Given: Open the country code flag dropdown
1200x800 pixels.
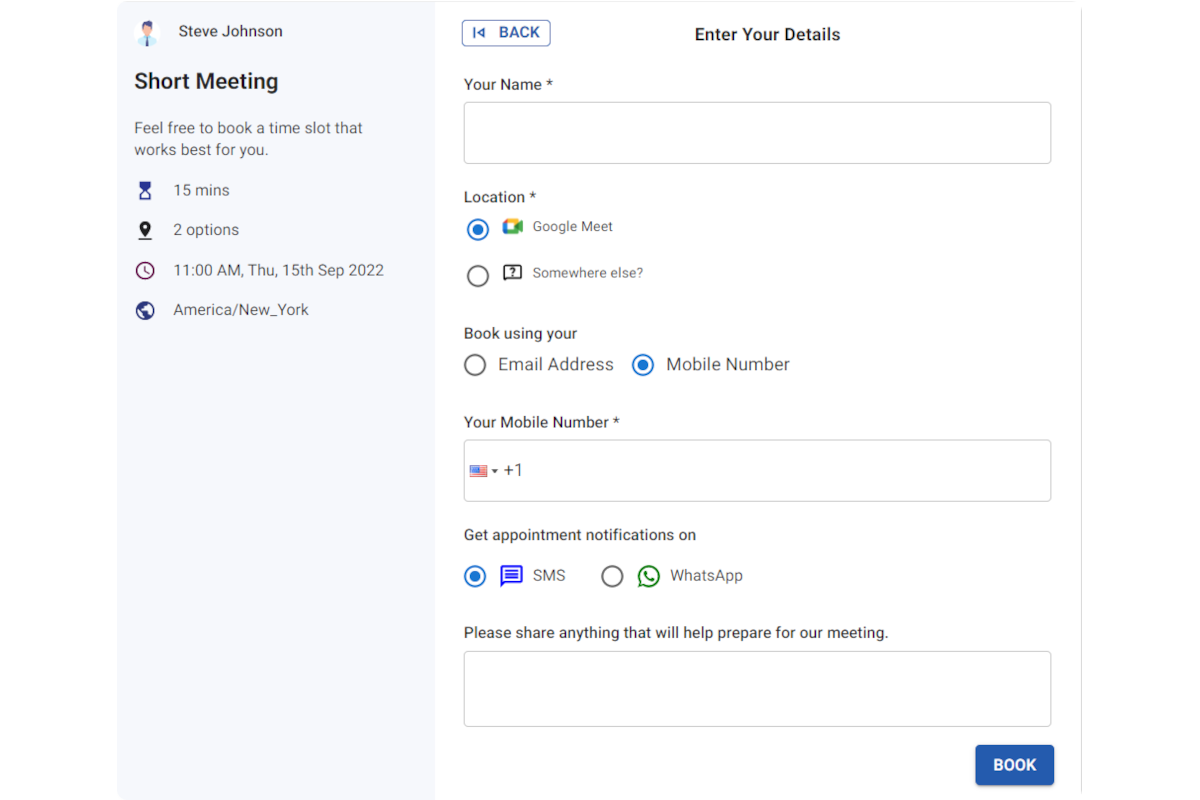Looking at the screenshot, I should 484,471.
